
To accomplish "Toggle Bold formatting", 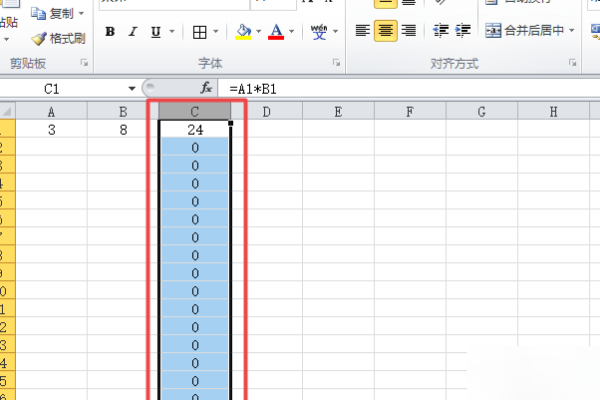I will click(x=110, y=32).
